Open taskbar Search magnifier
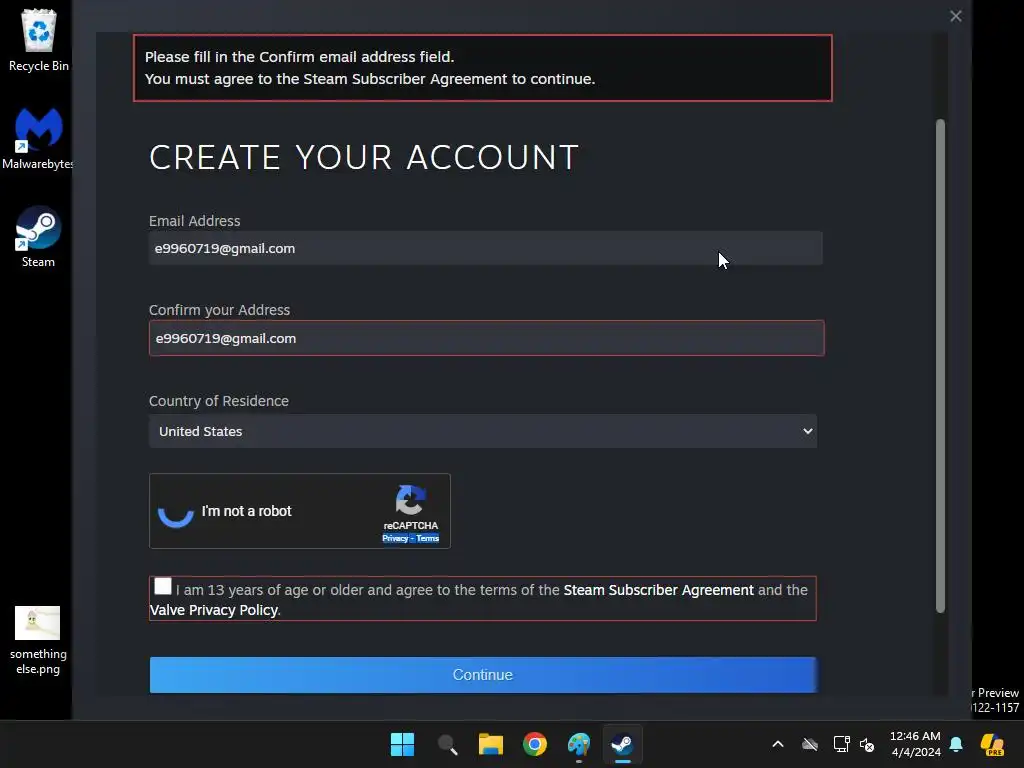 point(447,744)
